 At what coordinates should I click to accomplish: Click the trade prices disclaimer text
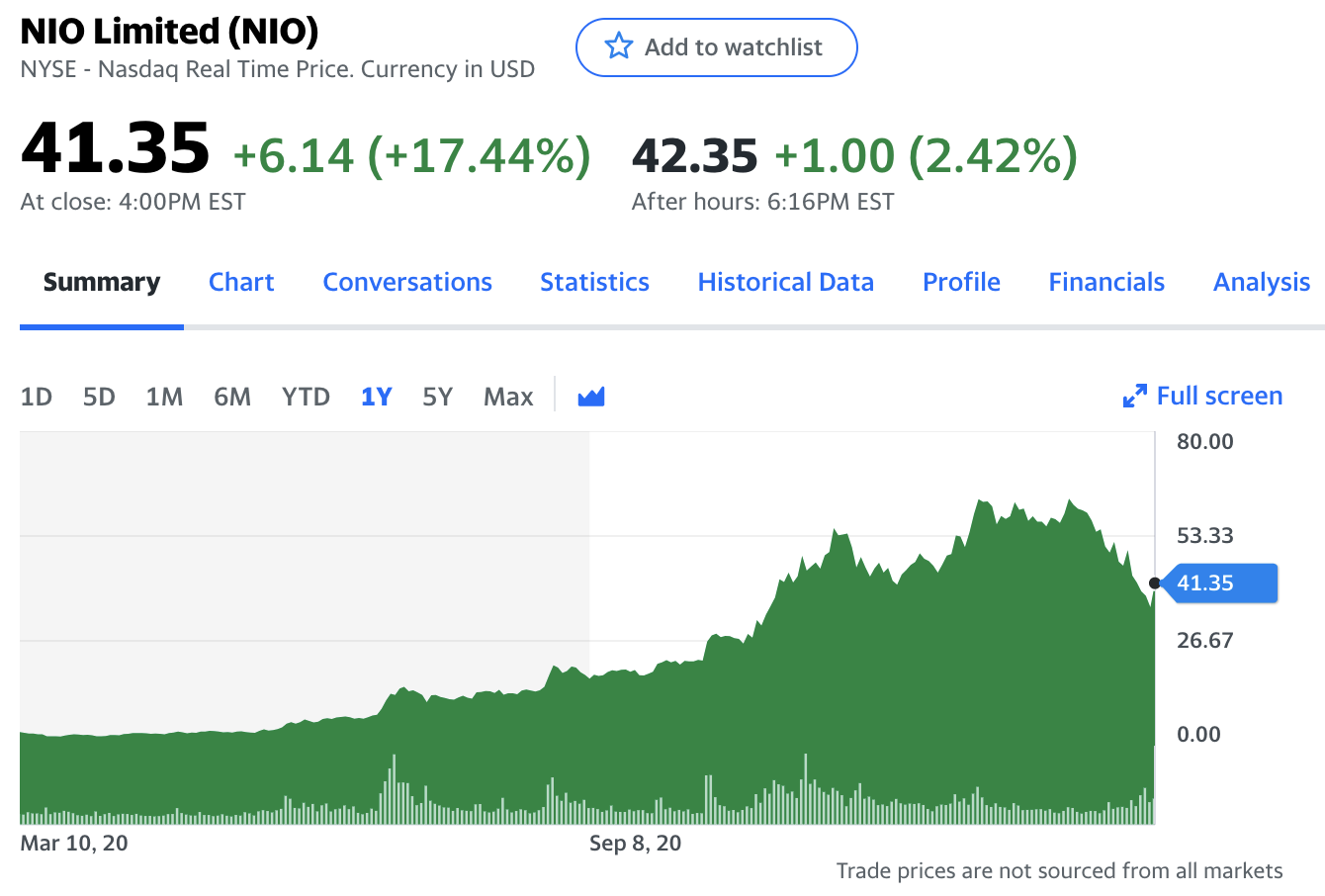point(1059,871)
